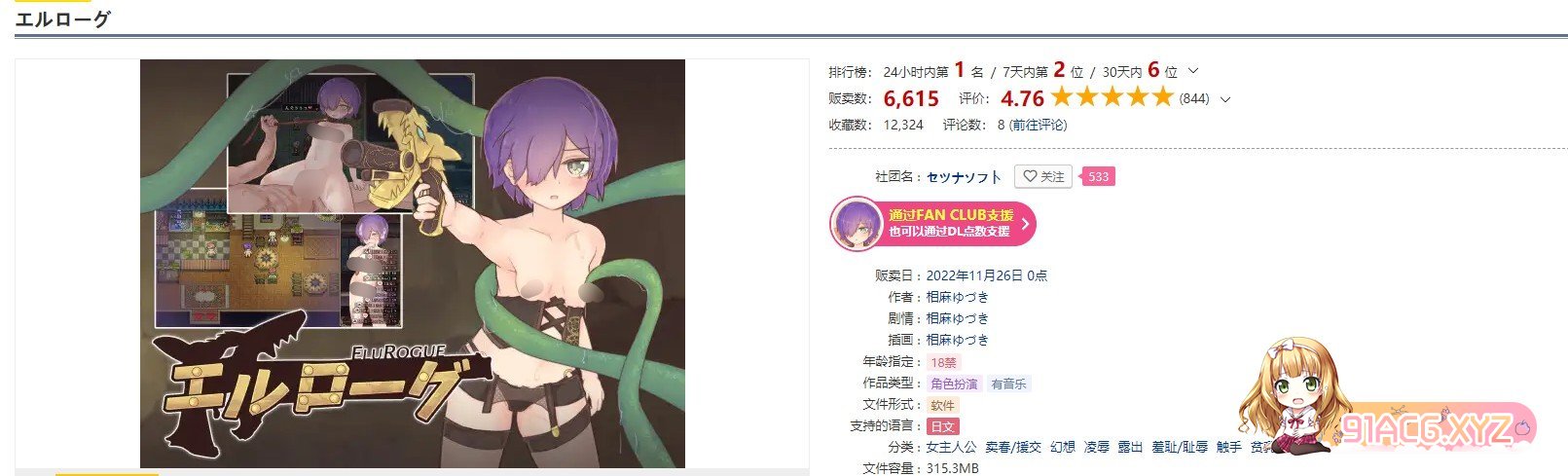
Task: Click the 软件 file format tag
Action: click(942, 405)
